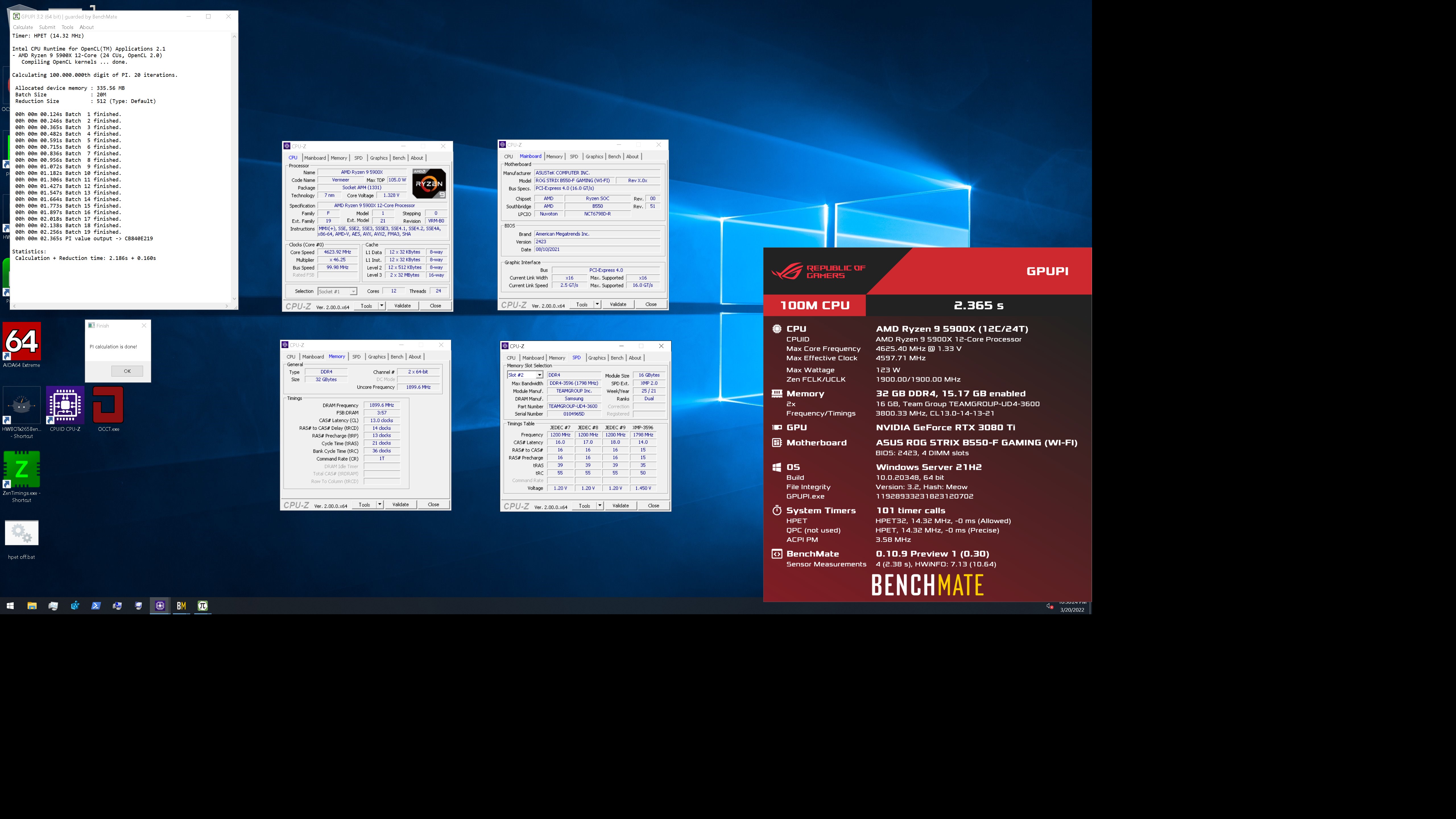Click the 2.365 s score in BenchMate
The image size is (1456, 819).
click(x=978, y=306)
